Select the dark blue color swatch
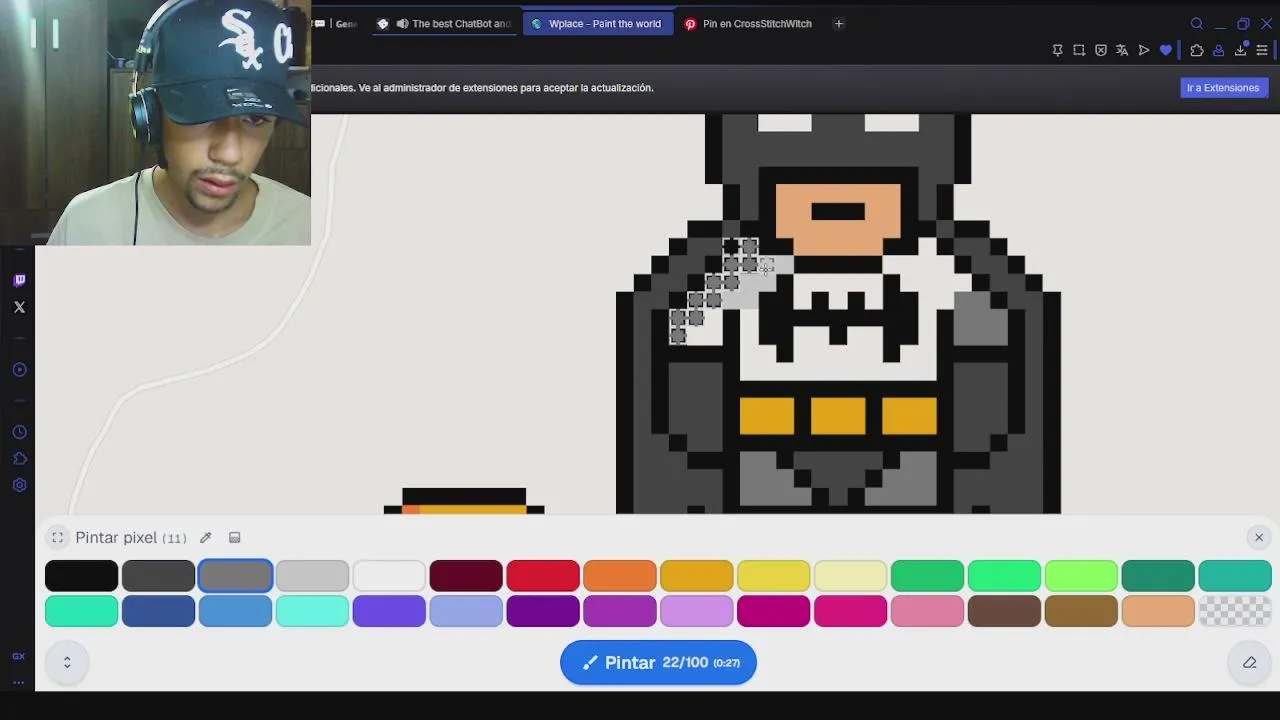1280x720 pixels. pos(158,611)
